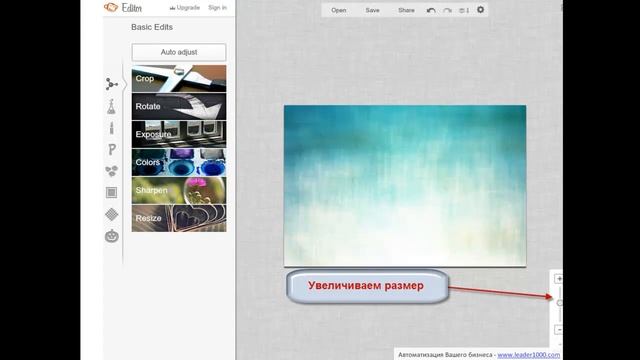The image size is (640, 360).
Task: Open the Rotate tool
Action: pos(179,107)
